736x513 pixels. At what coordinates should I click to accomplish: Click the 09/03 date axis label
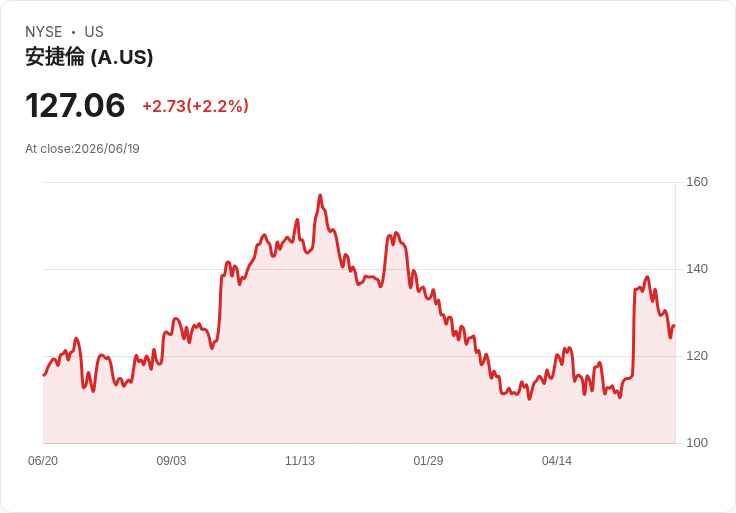coord(171,460)
